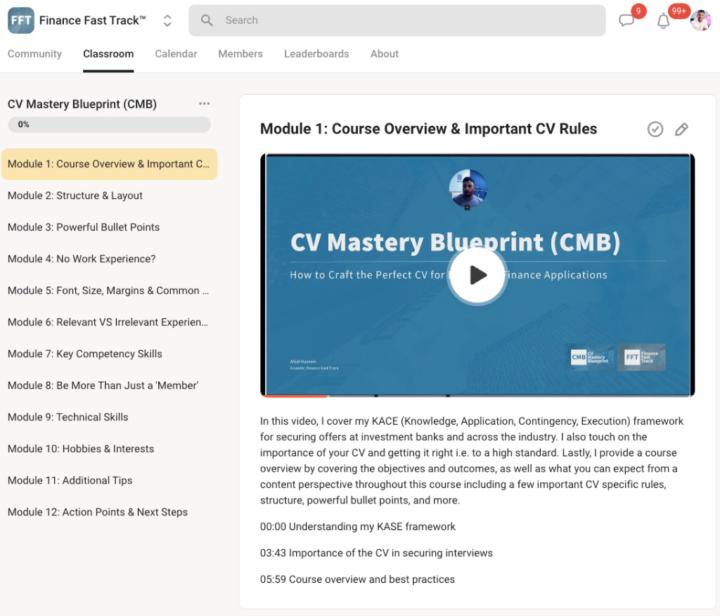The height and width of the screenshot is (616, 720).
Task: Switch to the Community tab
Action: click(x=34, y=54)
